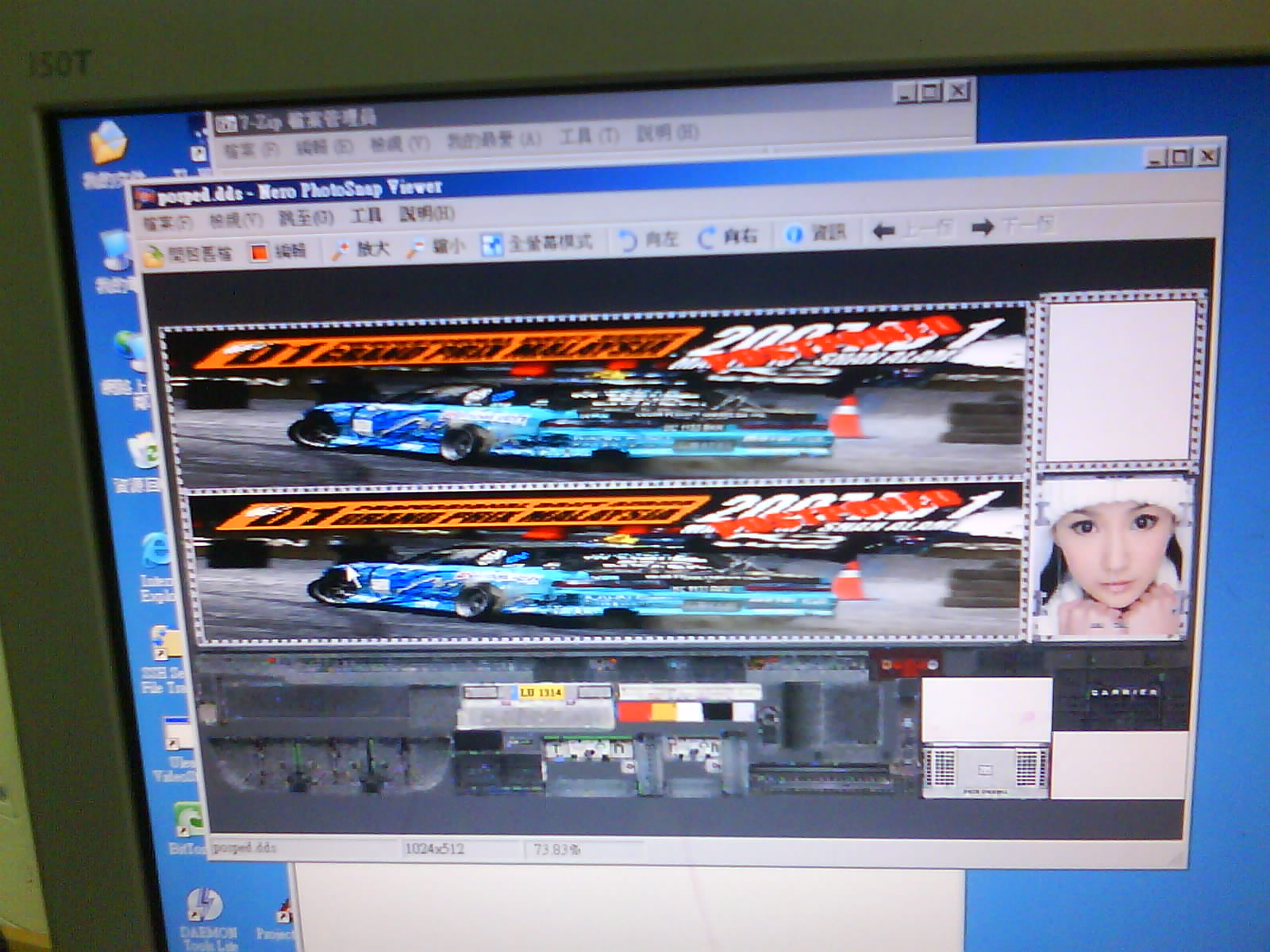
Task: Open the 編輯(E) menu in 7-Zip window
Action: click(x=324, y=147)
